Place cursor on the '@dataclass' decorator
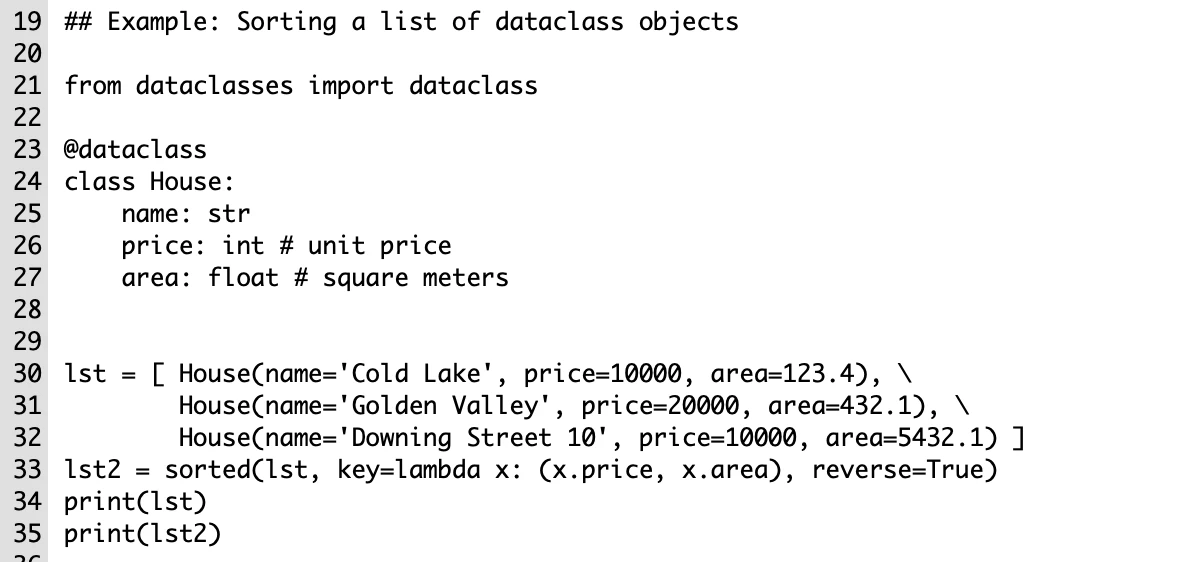Viewport: 1200px width, 562px height. click(136, 150)
